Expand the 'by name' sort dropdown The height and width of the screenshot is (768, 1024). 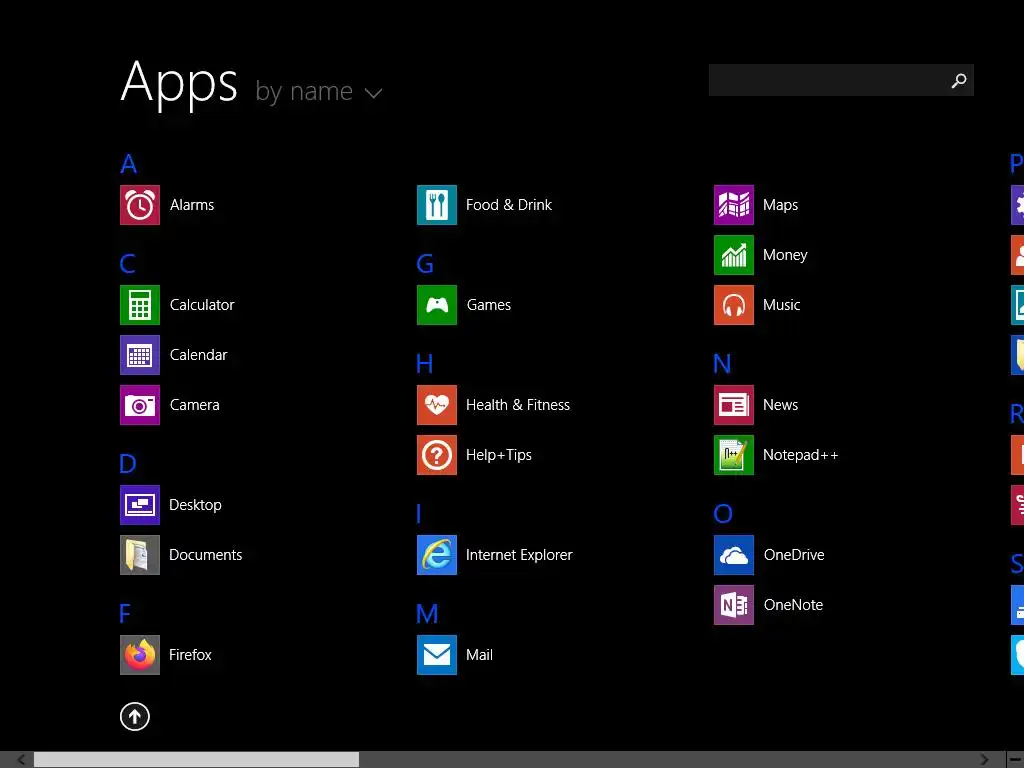click(319, 91)
